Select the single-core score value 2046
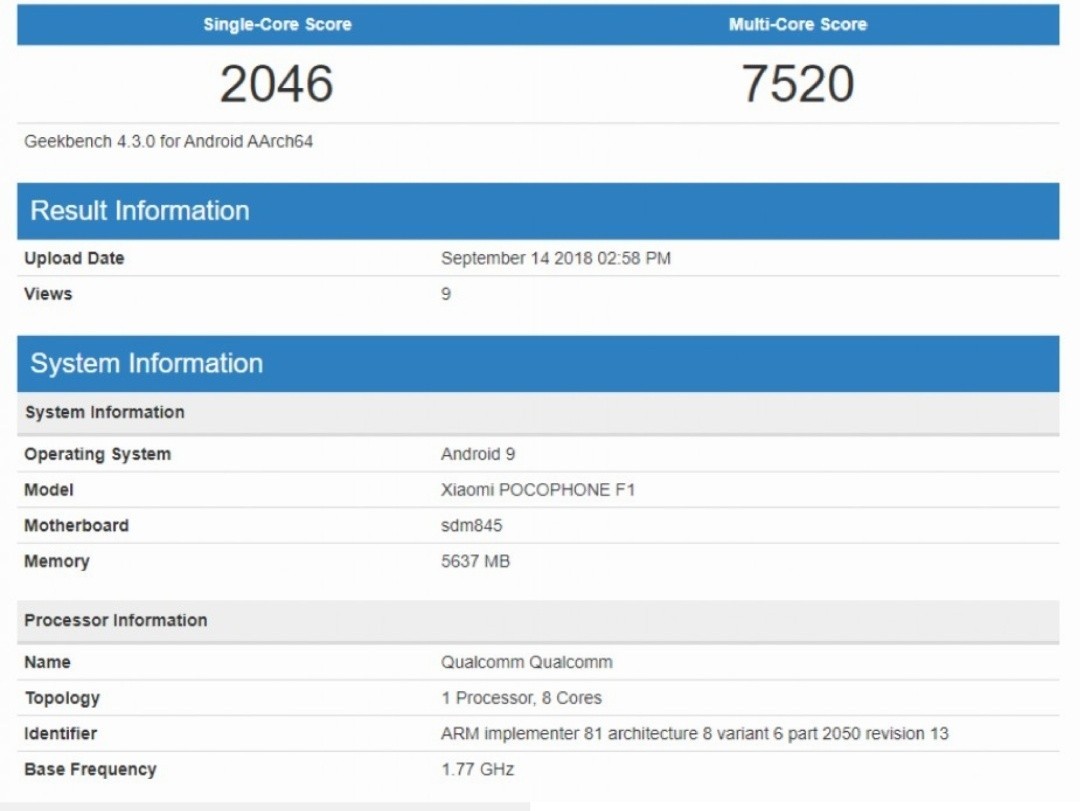This screenshot has height=811, width=1080. 277,83
